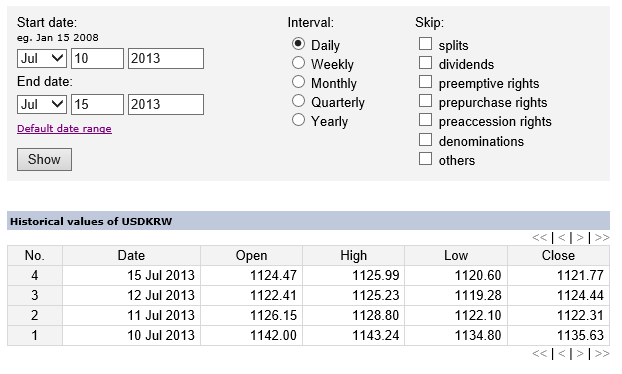Click the end date year field

coord(166,104)
